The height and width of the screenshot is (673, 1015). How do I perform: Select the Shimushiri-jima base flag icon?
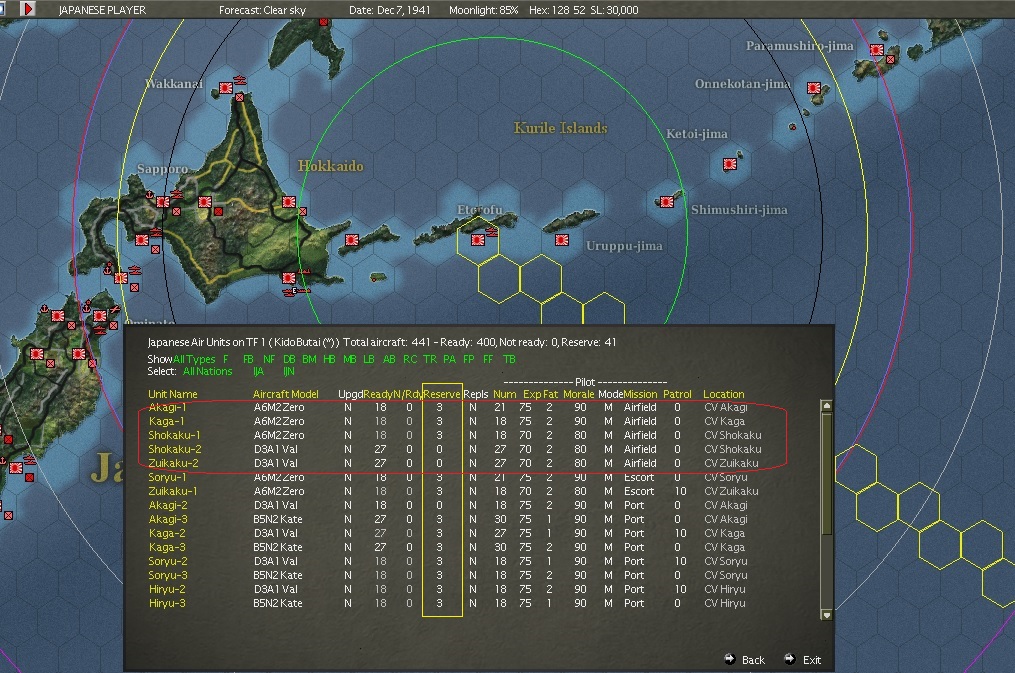667,202
